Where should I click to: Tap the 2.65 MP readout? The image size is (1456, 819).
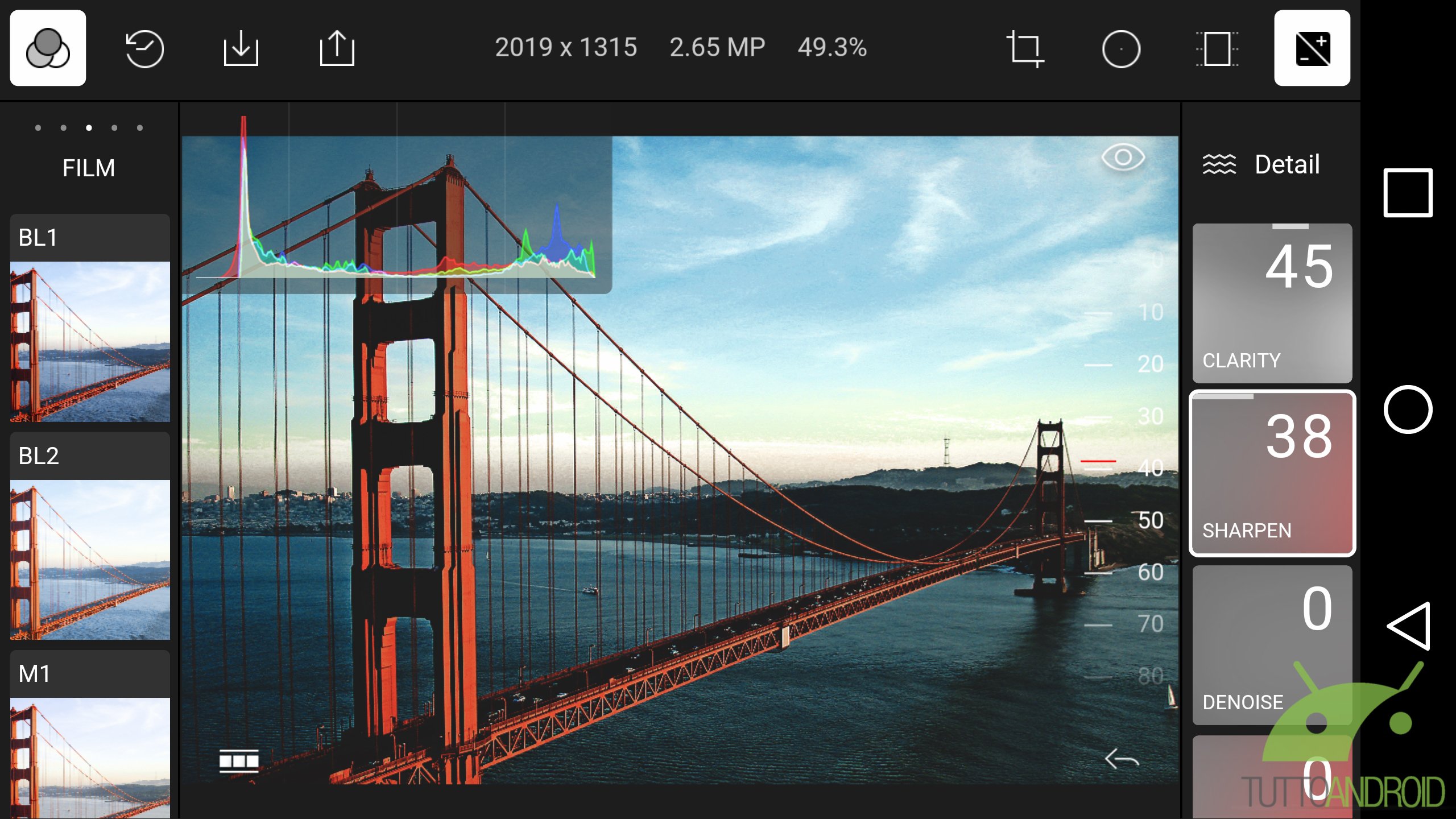click(x=717, y=48)
